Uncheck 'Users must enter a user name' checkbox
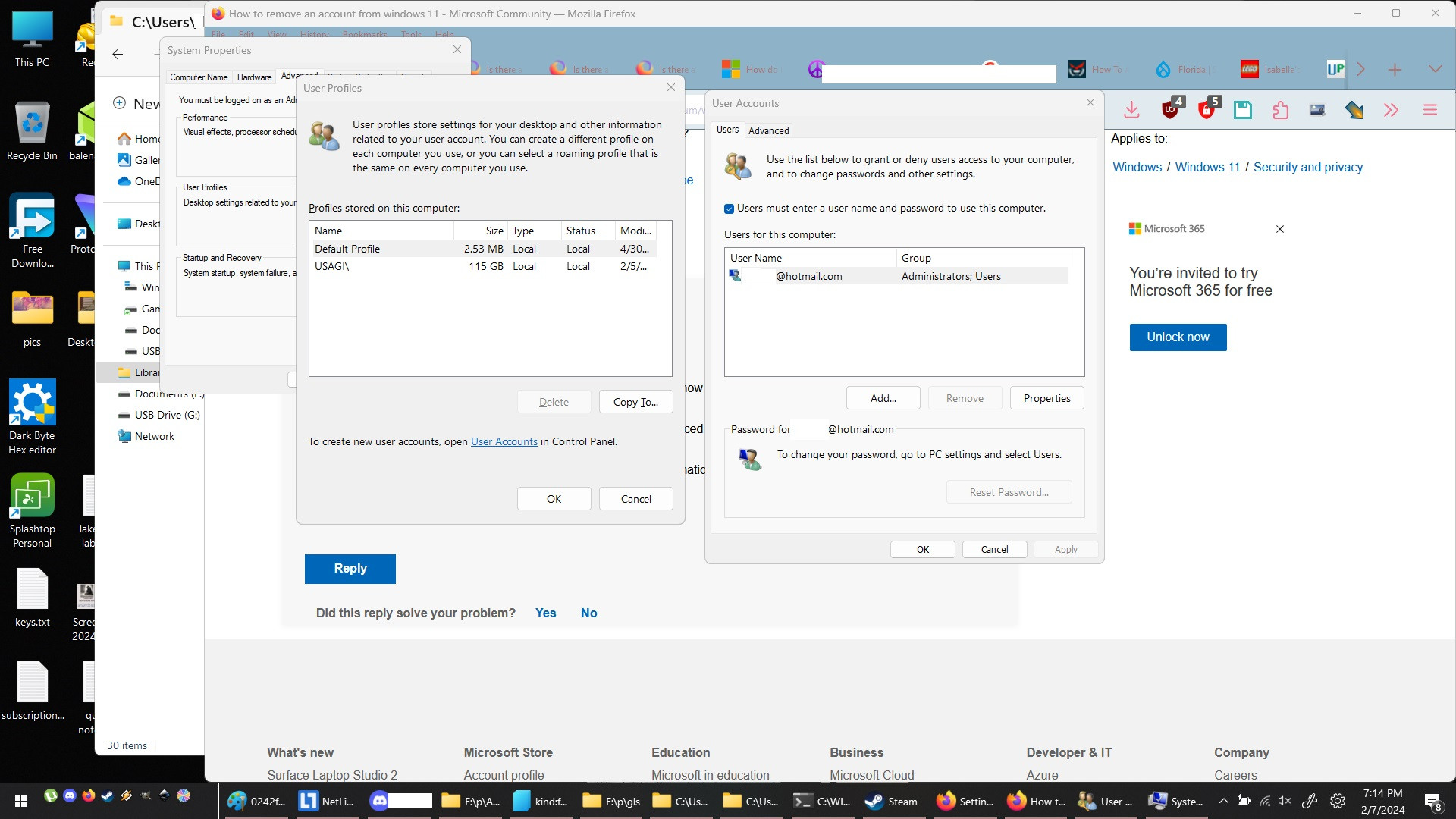 coord(729,209)
